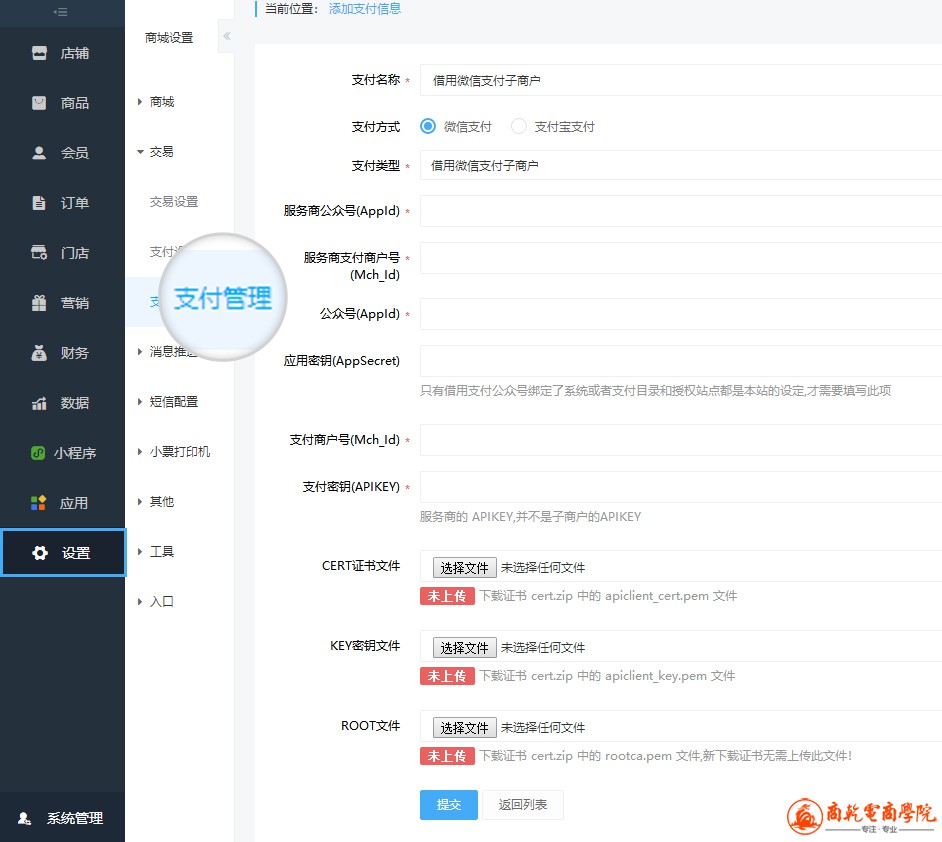The width and height of the screenshot is (942, 842).
Task: Click the 添加支付信息 breadcrumb link
Action: coord(365,8)
